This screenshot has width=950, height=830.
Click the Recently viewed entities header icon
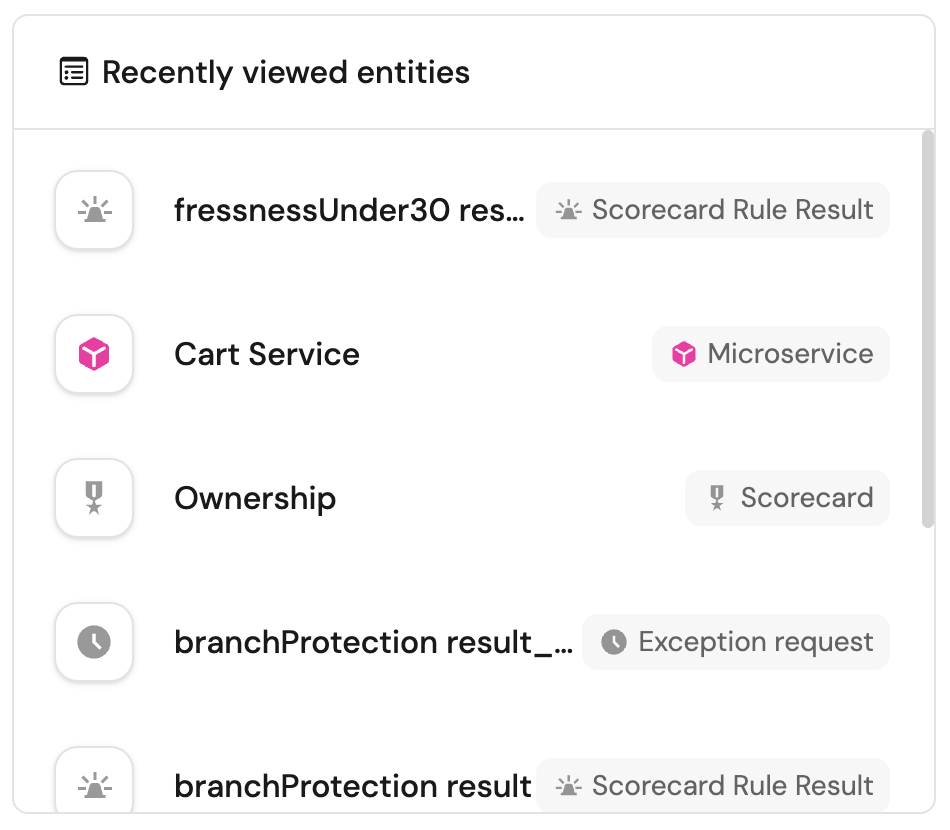point(74,73)
